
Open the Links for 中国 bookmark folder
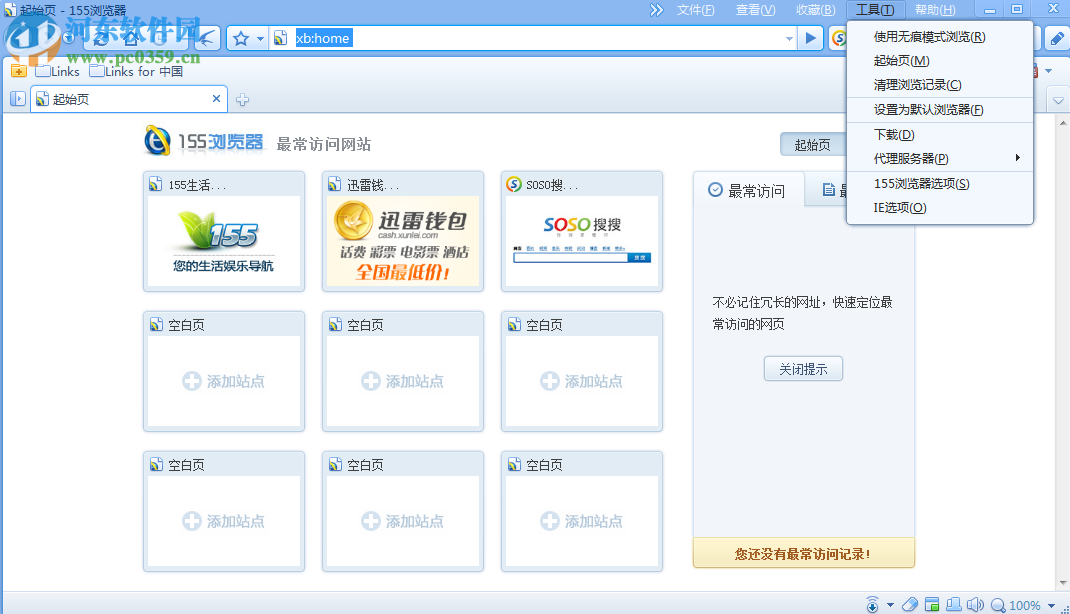(x=136, y=71)
